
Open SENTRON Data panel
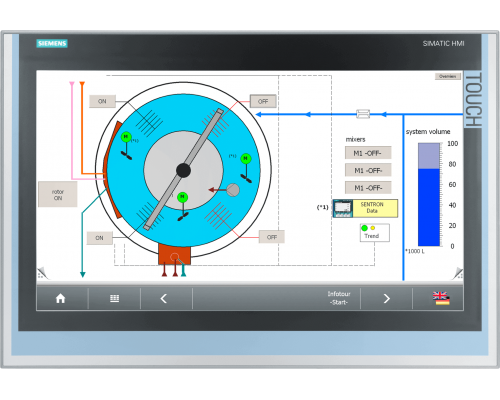(375, 208)
